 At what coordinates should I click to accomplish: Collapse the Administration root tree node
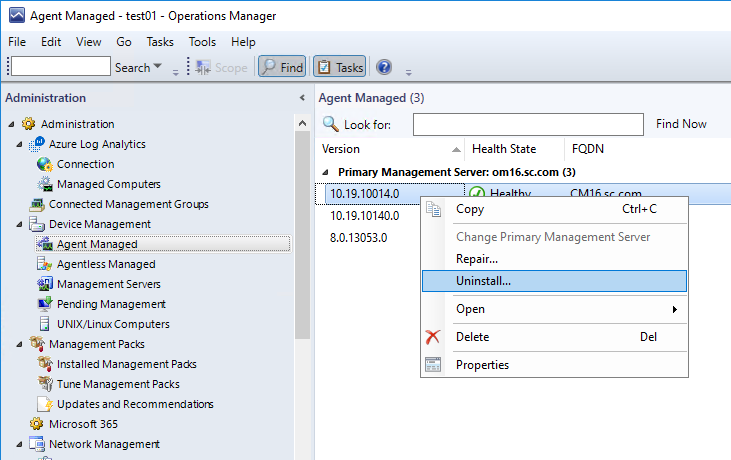pyautogui.click(x=12, y=124)
